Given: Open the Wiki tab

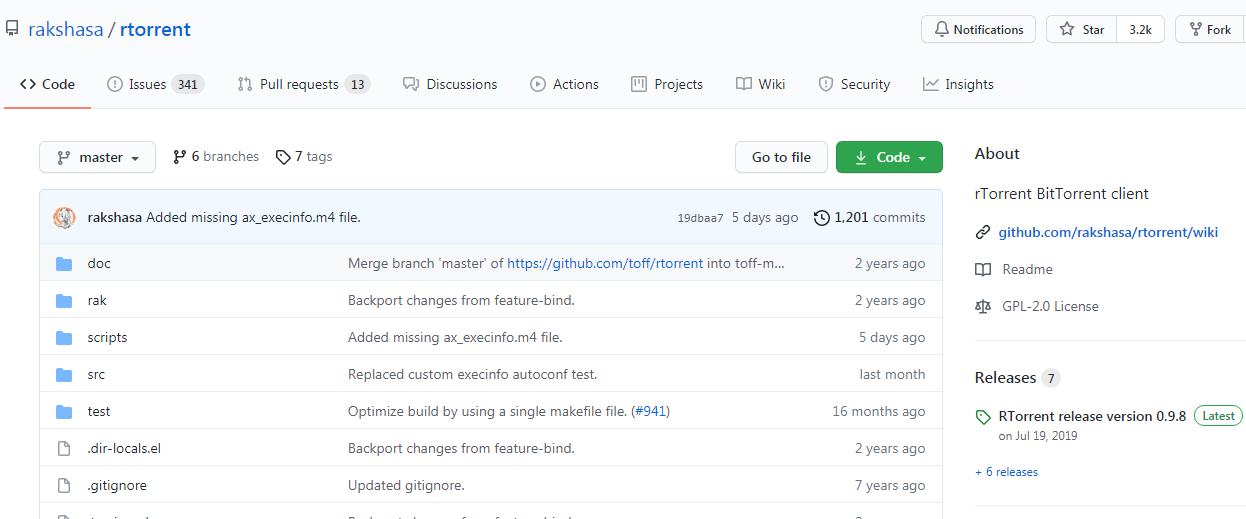Looking at the screenshot, I should coord(760,84).
